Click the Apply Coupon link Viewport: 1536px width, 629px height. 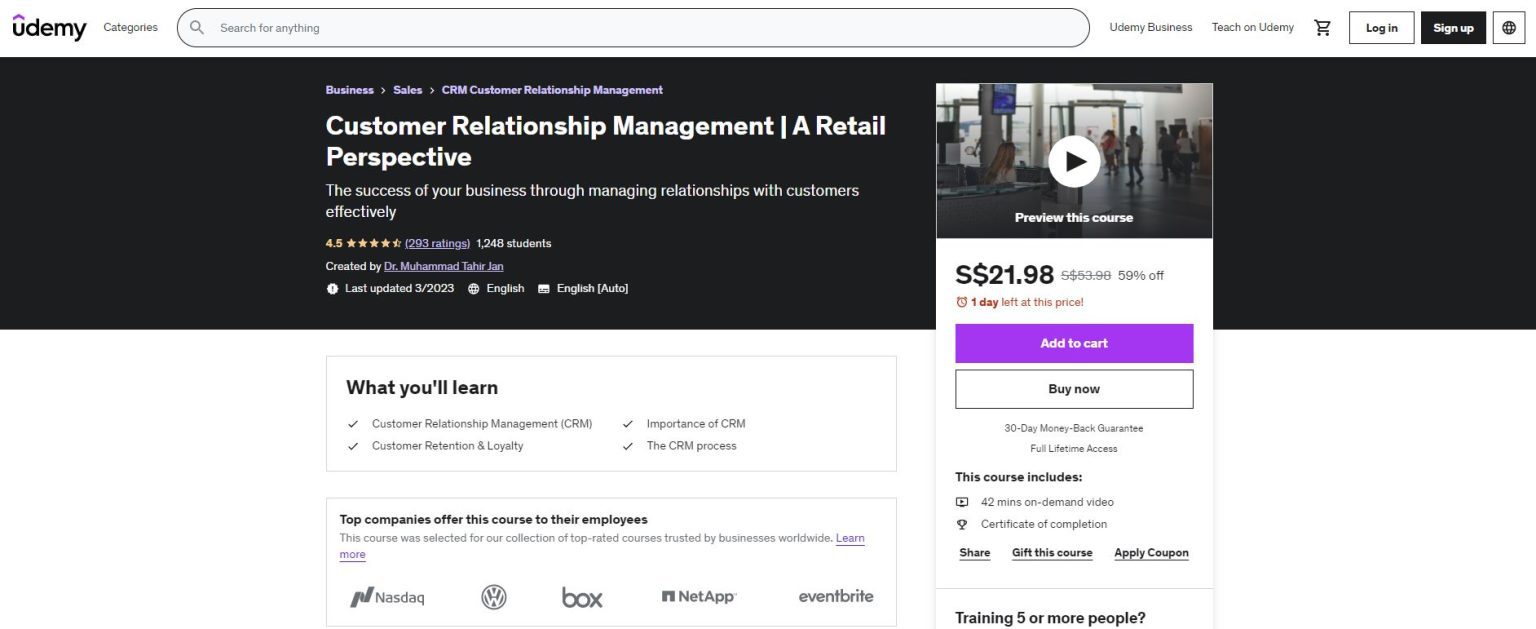point(1151,552)
